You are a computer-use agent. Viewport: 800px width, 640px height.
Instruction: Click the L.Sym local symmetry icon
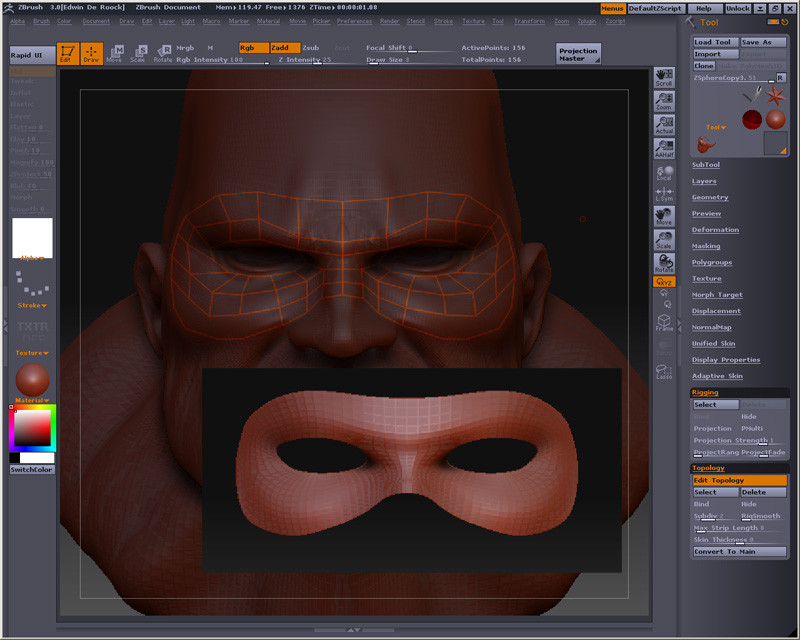(x=664, y=194)
